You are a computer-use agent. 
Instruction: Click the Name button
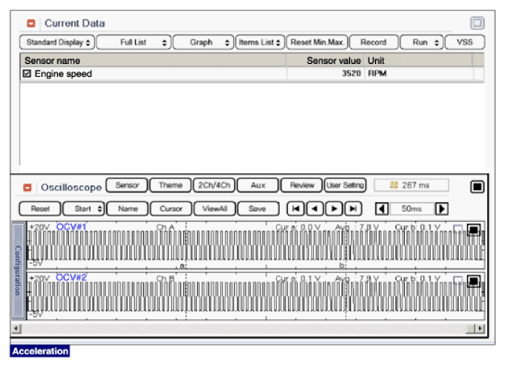pos(128,209)
